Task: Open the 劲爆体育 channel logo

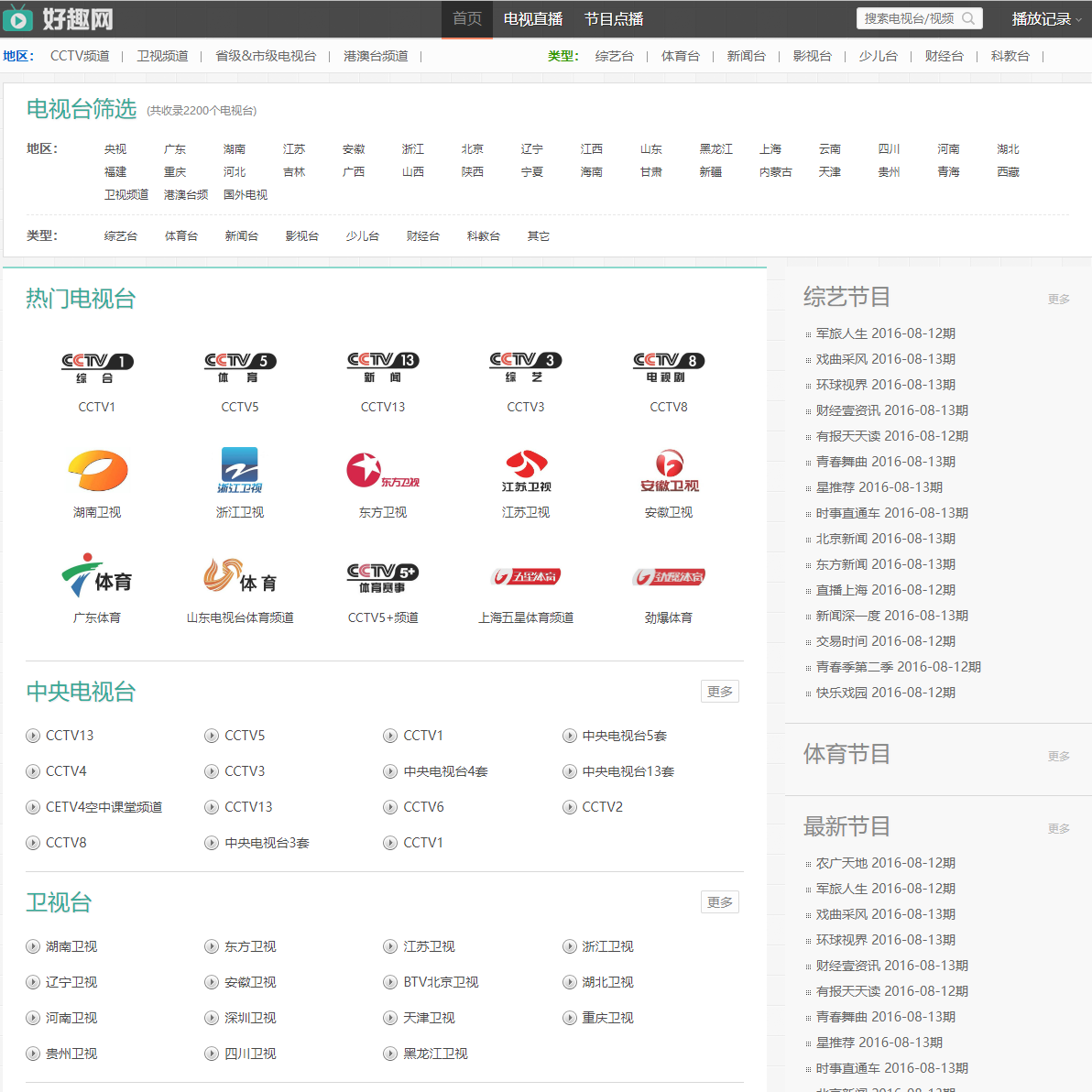Action: coord(669,576)
